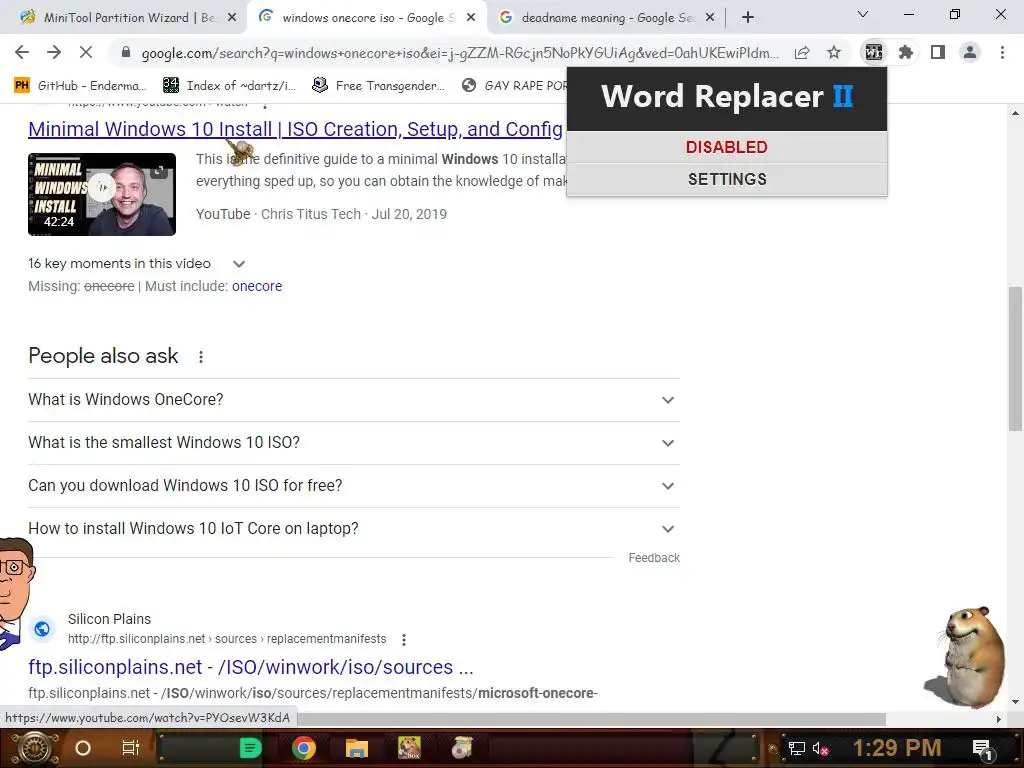
Task: Open File Explorer from the taskbar
Action: click(x=357, y=748)
